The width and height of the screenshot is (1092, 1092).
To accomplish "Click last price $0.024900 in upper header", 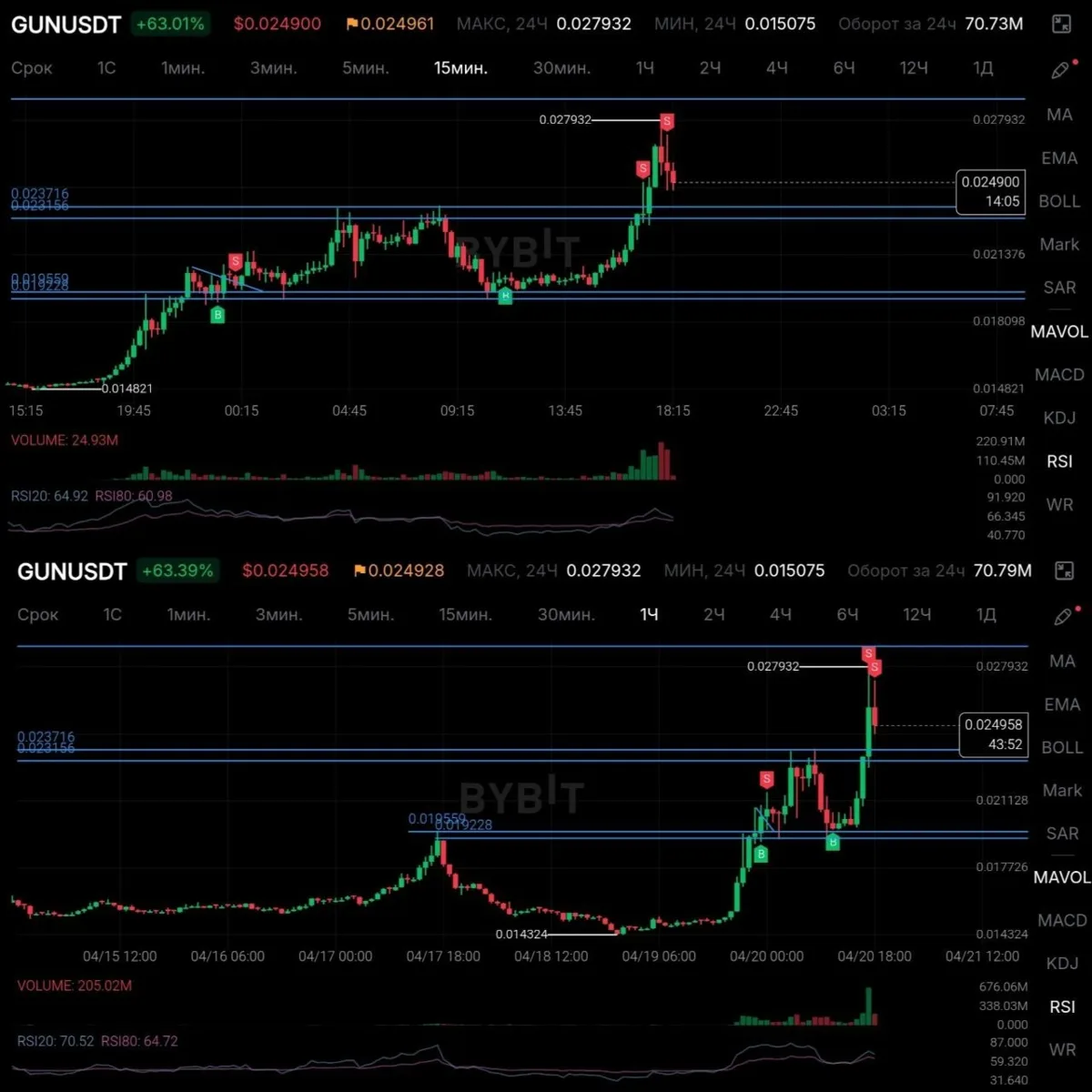I will tap(277, 25).
